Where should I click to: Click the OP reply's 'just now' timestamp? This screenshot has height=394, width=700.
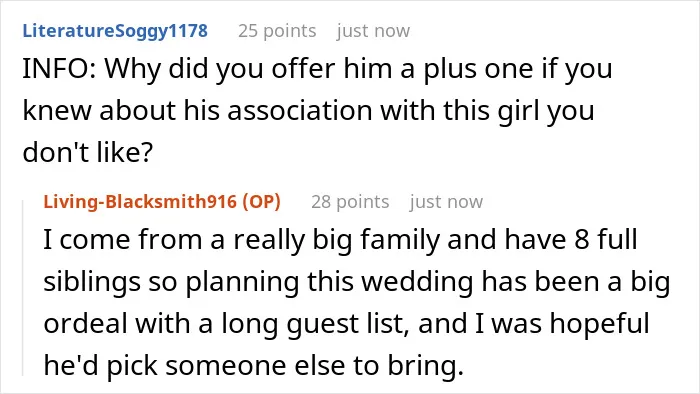point(446,202)
